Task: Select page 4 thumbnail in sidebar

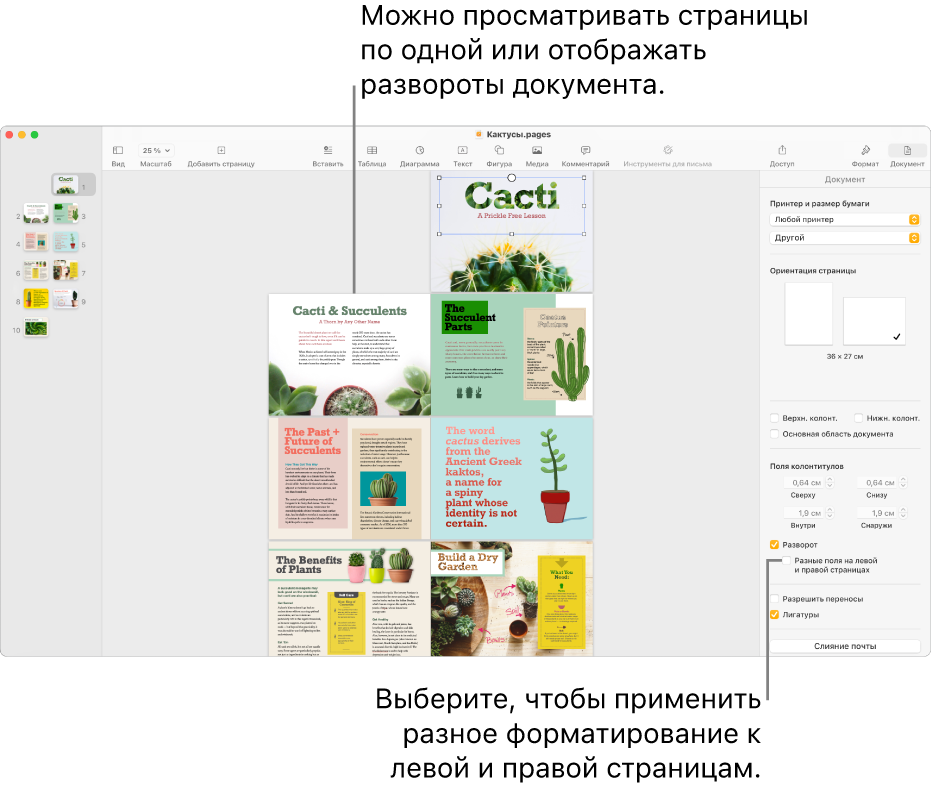Action: (36, 242)
